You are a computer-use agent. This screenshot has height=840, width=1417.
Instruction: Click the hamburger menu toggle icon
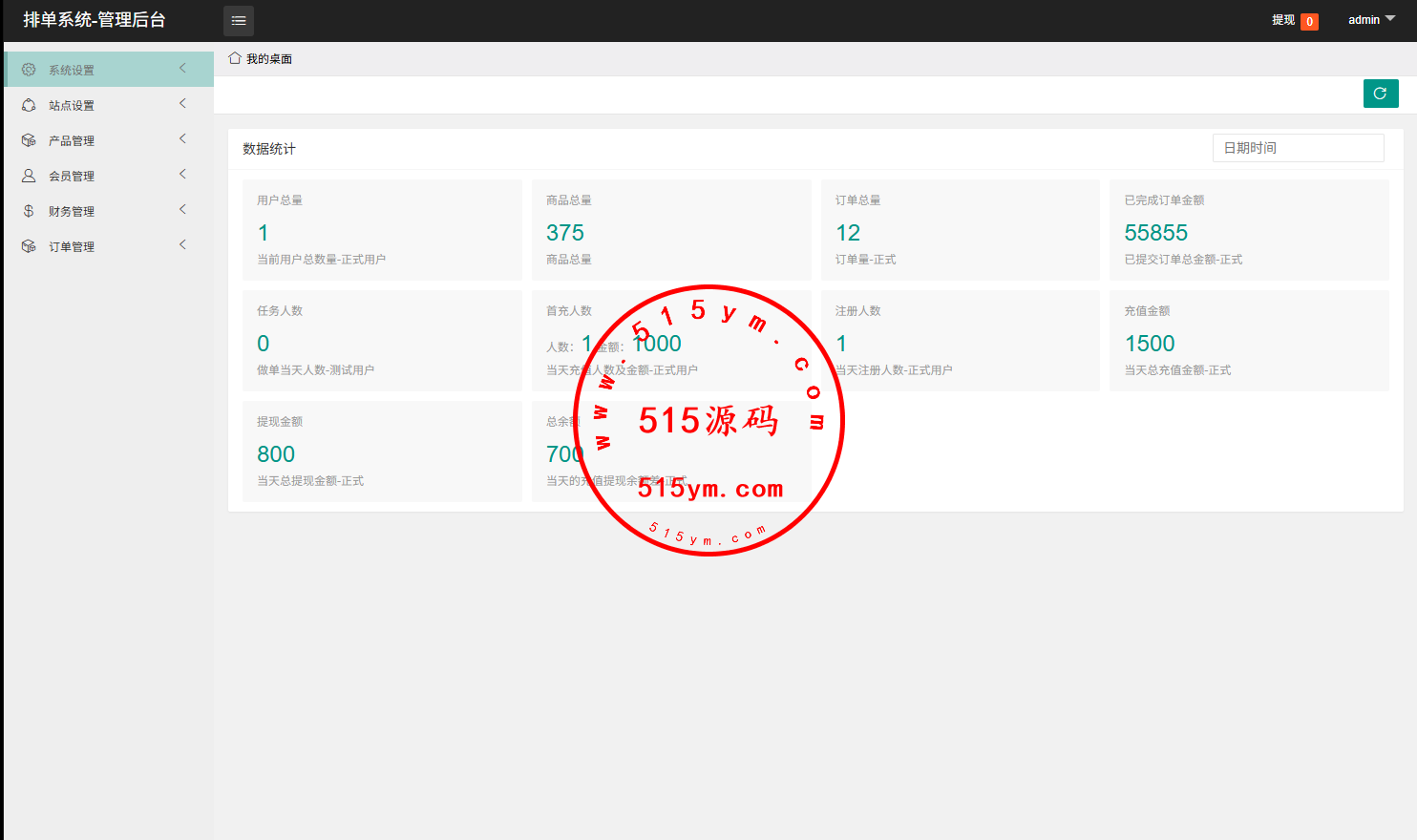tap(239, 20)
